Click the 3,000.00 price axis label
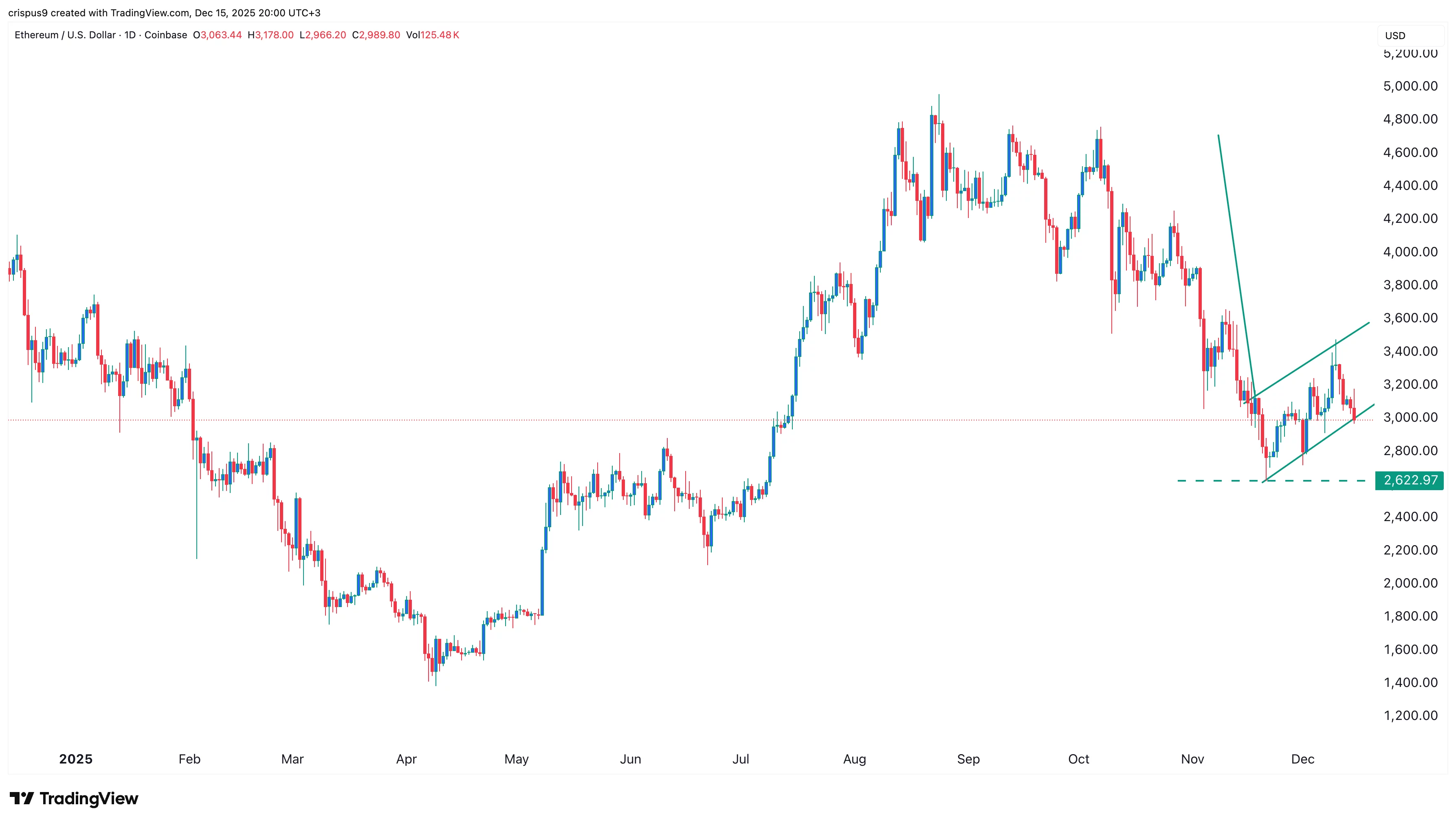 (1410, 418)
